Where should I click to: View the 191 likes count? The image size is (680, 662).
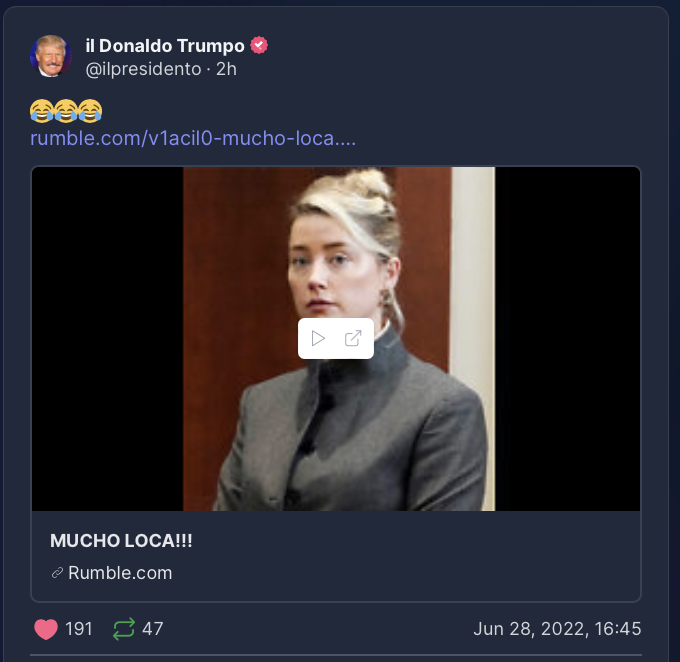coord(78,629)
